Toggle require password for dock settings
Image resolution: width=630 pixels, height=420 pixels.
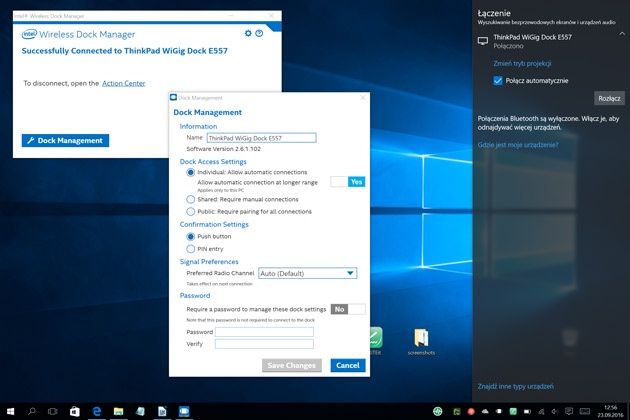pos(348,309)
